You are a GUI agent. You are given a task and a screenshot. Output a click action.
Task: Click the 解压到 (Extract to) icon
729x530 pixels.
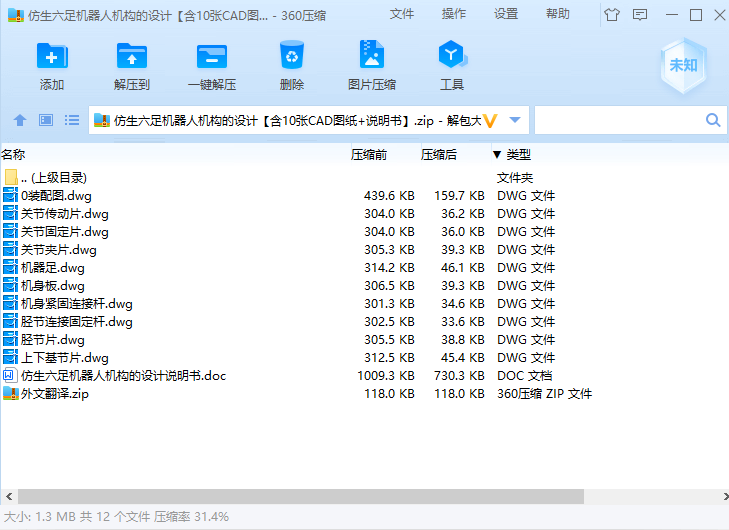[132, 56]
